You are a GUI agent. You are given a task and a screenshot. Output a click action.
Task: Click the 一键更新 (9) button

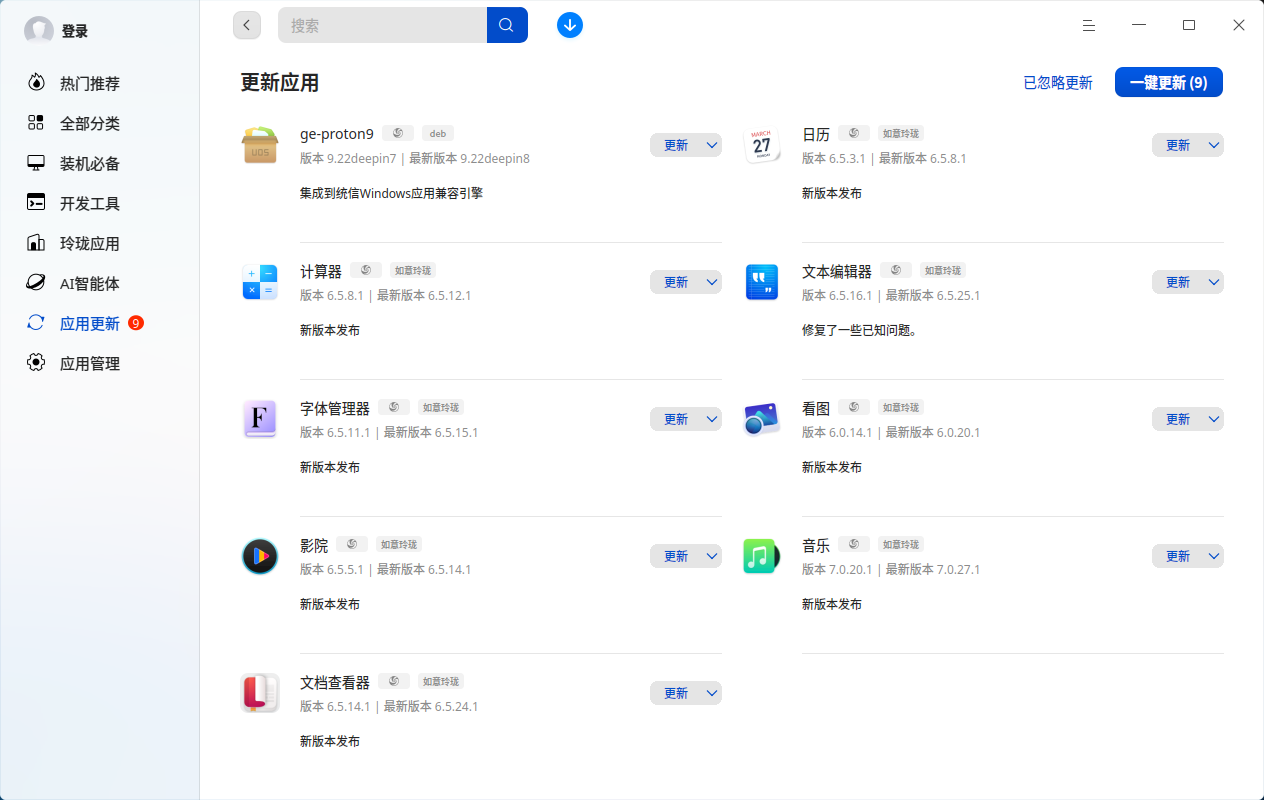[x=1169, y=83]
